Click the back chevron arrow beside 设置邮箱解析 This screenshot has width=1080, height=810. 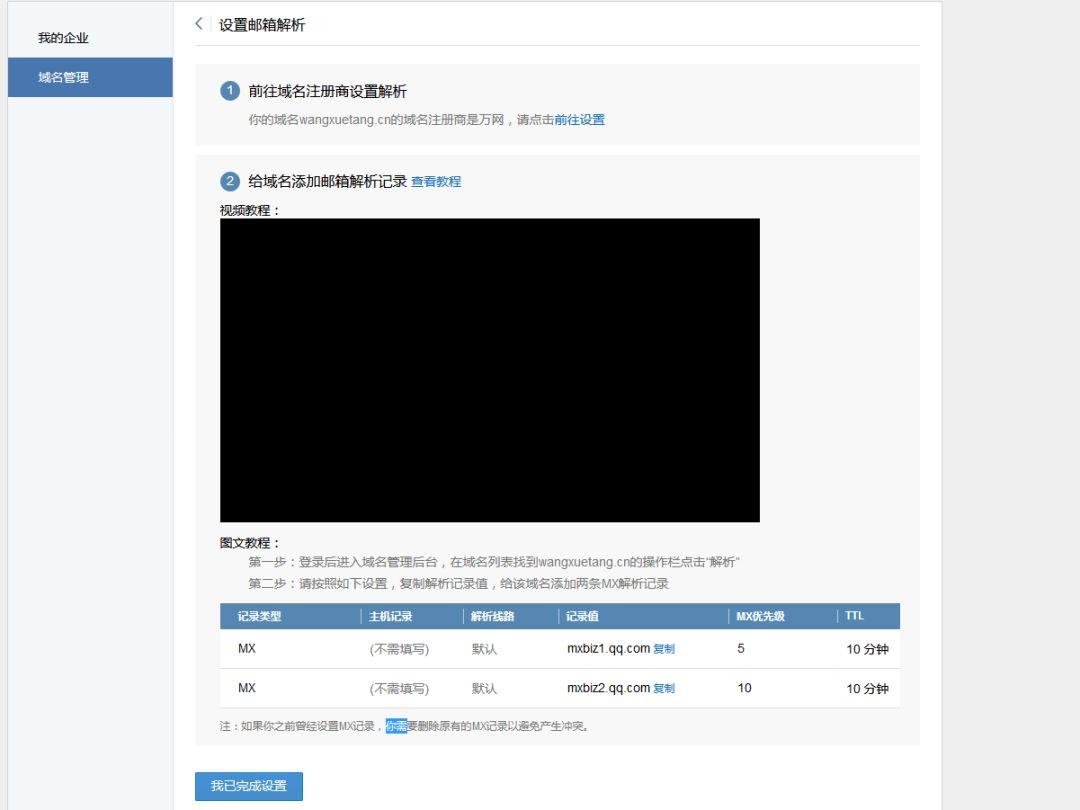click(x=198, y=24)
